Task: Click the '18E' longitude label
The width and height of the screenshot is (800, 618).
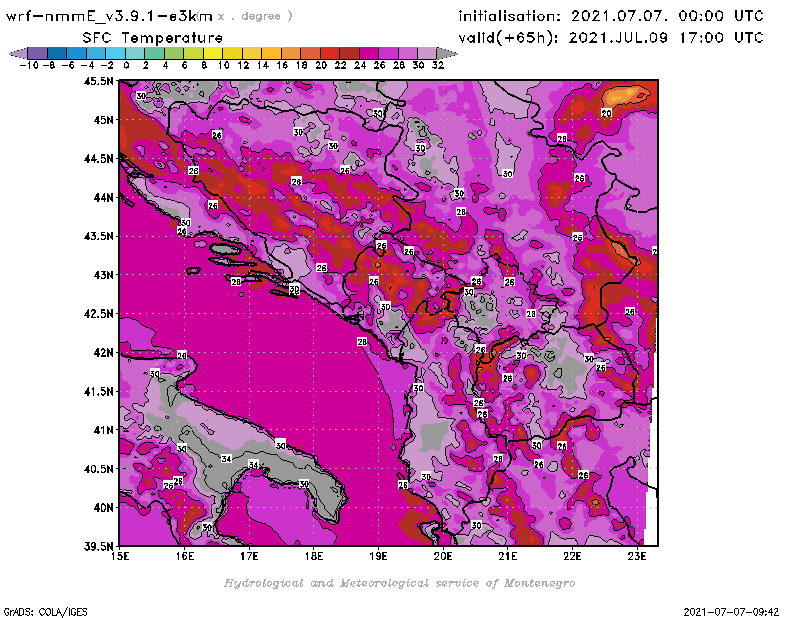Action: (314, 556)
